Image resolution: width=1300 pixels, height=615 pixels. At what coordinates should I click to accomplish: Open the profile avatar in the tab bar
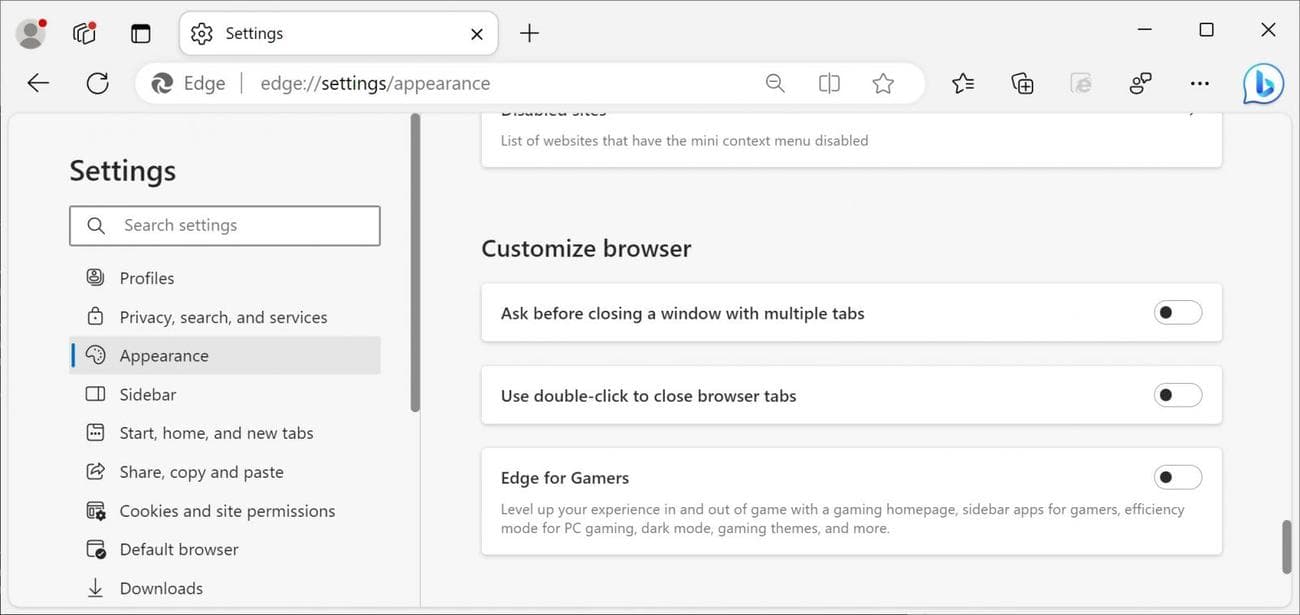(29, 32)
